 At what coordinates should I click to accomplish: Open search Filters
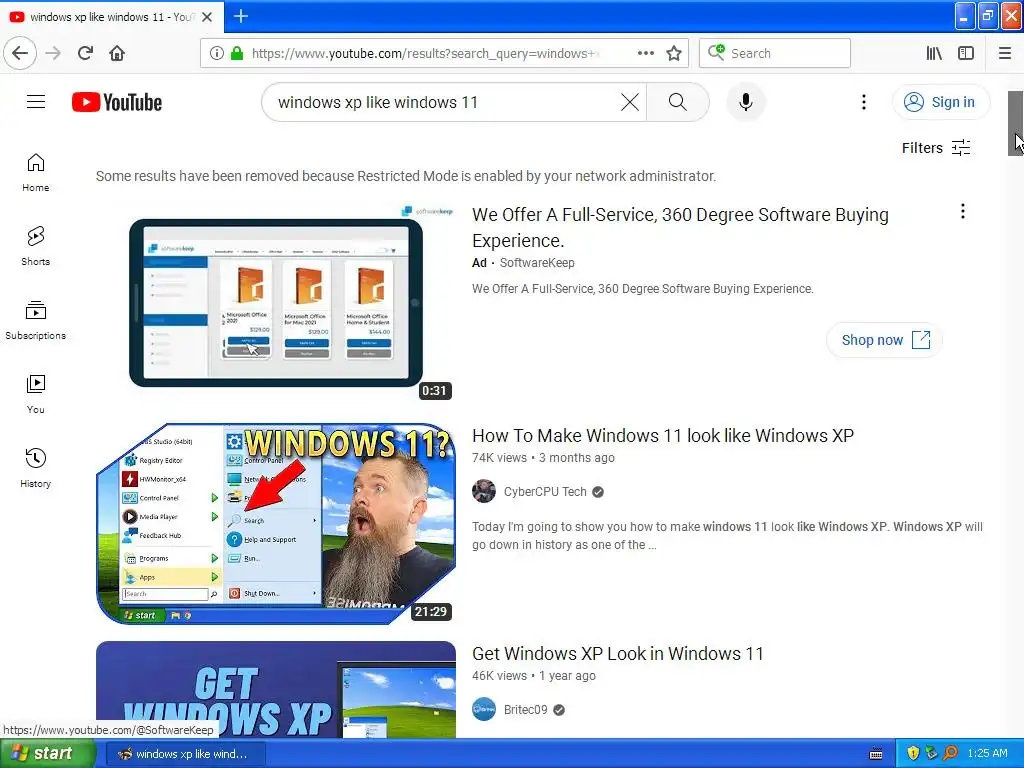(x=936, y=148)
